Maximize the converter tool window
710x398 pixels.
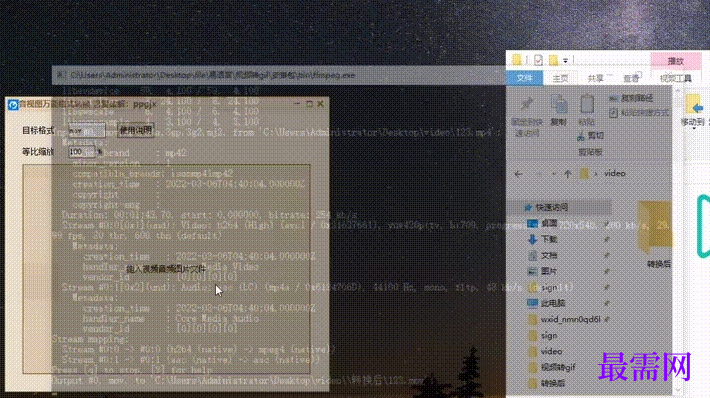click(309, 104)
